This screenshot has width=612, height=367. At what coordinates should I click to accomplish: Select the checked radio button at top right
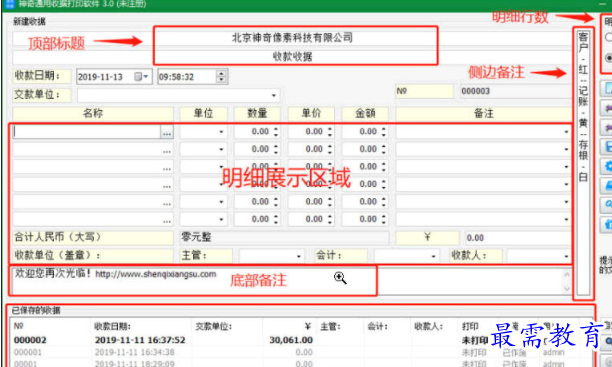tap(609, 58)
